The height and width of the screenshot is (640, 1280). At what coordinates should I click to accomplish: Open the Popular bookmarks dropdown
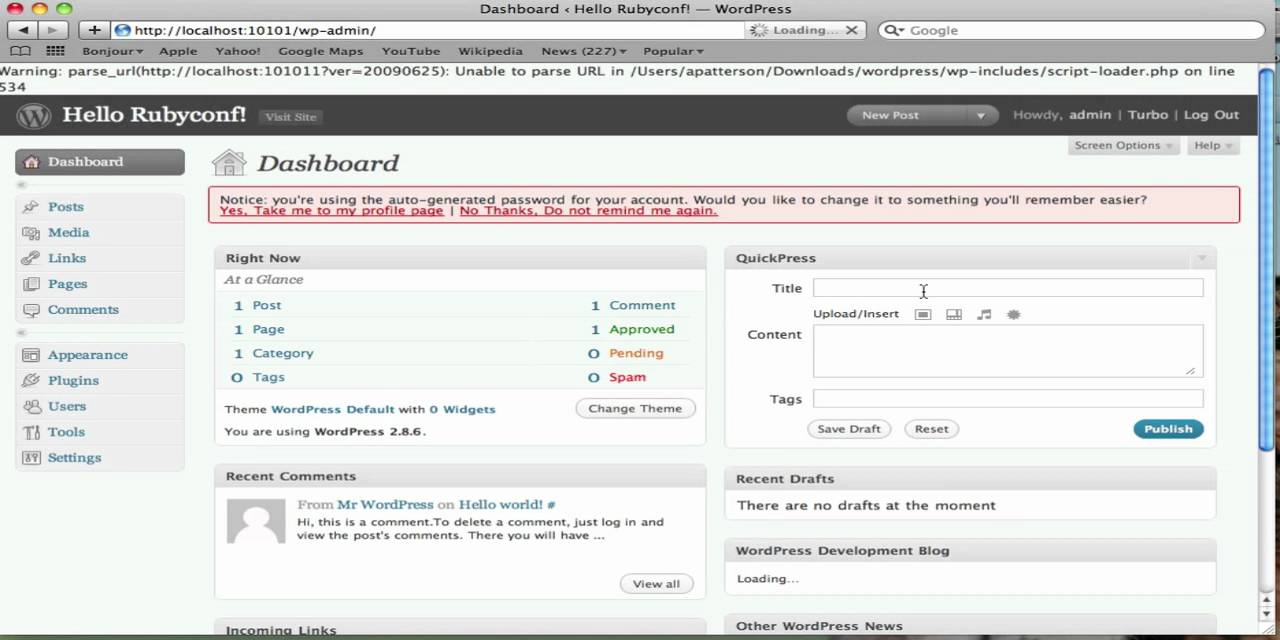click(x=673, y=51)
